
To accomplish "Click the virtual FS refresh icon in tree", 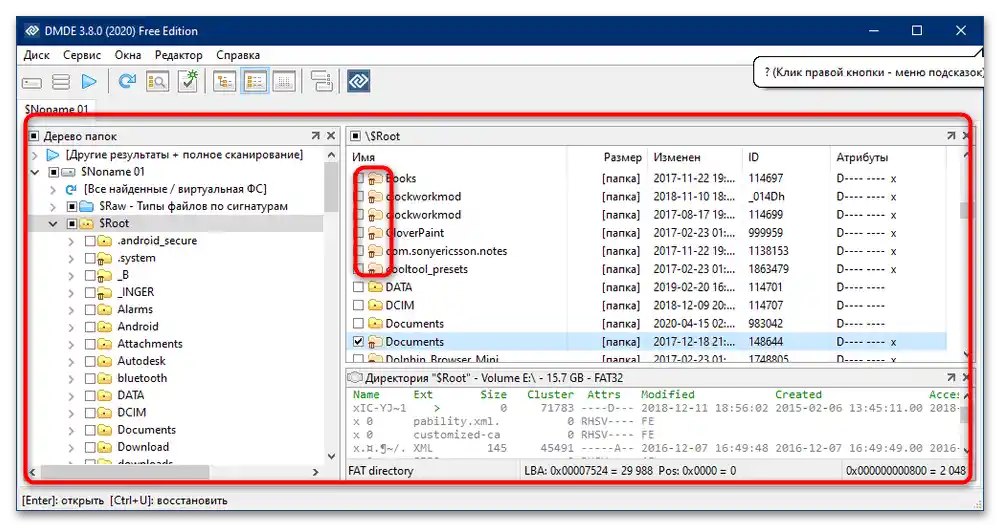I will click(x=71, y=189).
